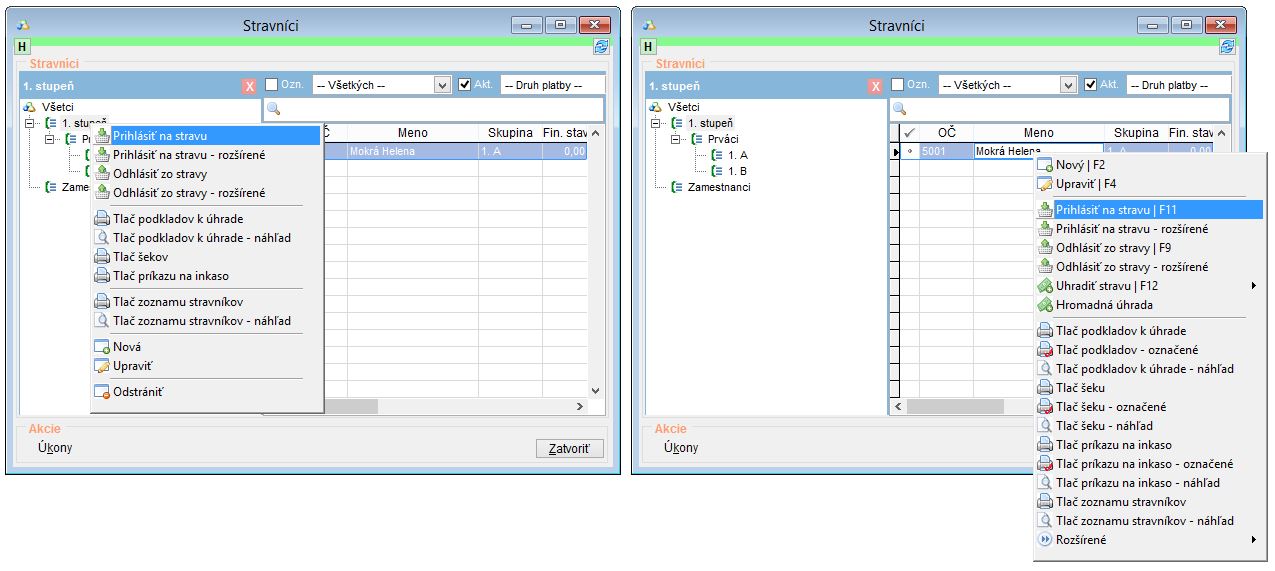Click the magnifier icon in the right search box
Image resolution: width=1275 pixels, height=571 pixels.
(898, 109)
